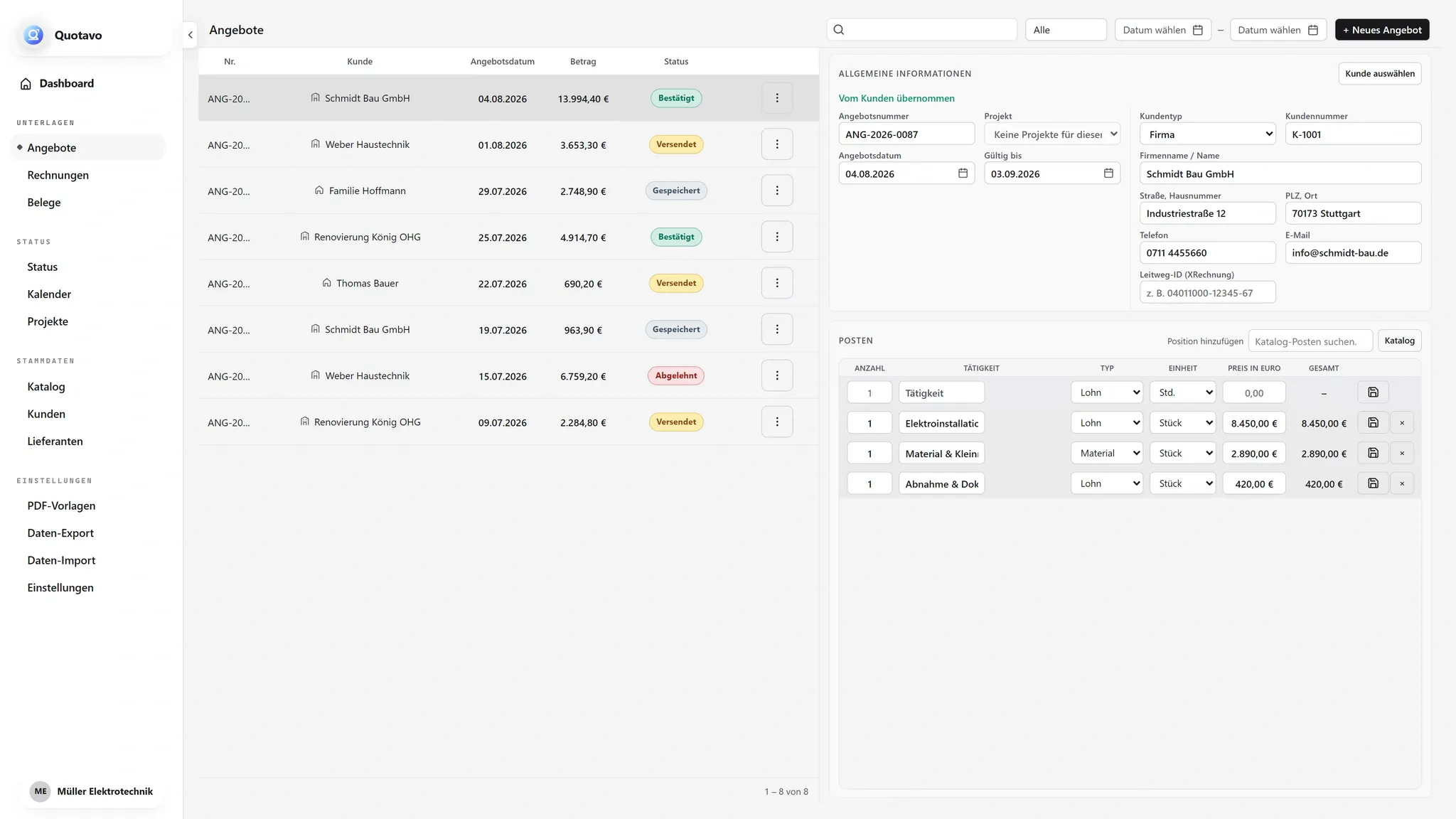Image resolution: width=1456 pixels, height=819 pixels.
Task: Open Katalog in the sidebar
Action: click(x=46, y=387)
